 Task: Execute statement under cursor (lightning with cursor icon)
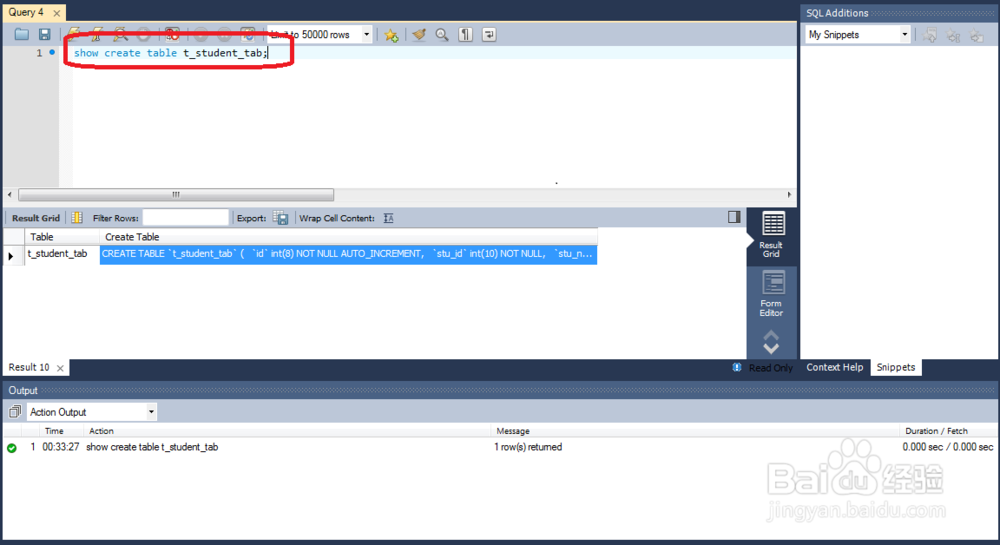coord(97,34)
